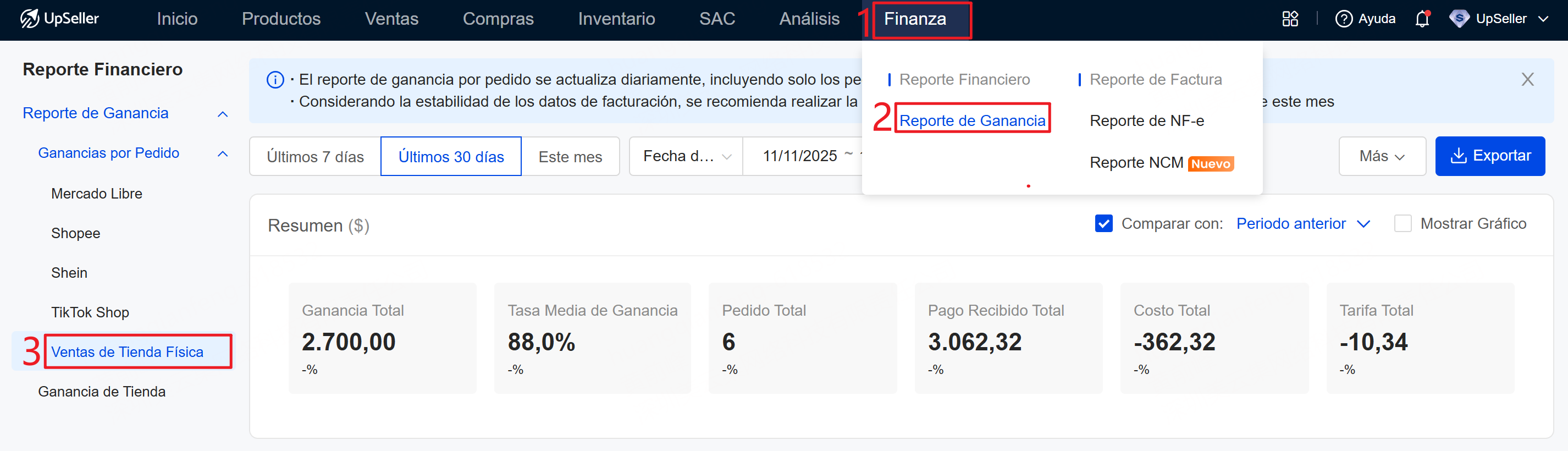Viewport: 1568px width, 451px height.
Task: Click the UpSeller rocket logo icon
Action: click(29, 19)
